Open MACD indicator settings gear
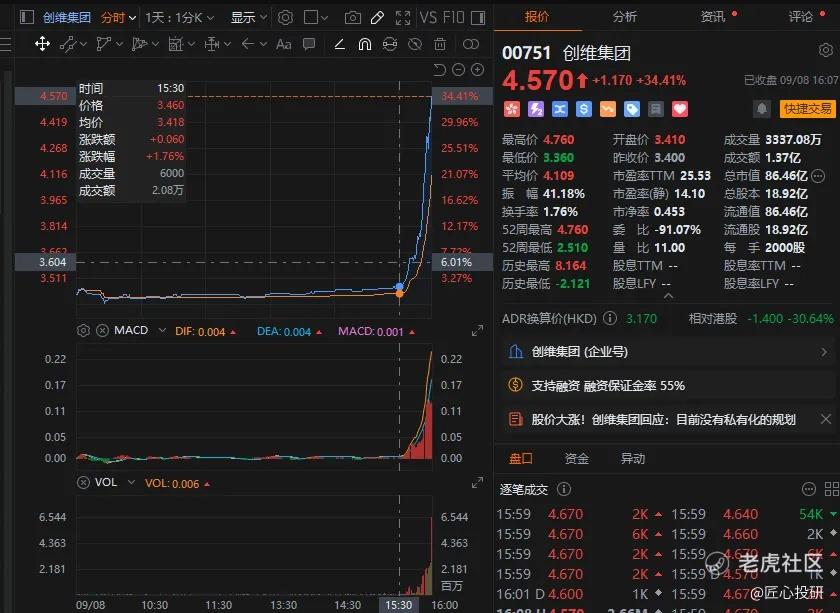 (83, 331)
